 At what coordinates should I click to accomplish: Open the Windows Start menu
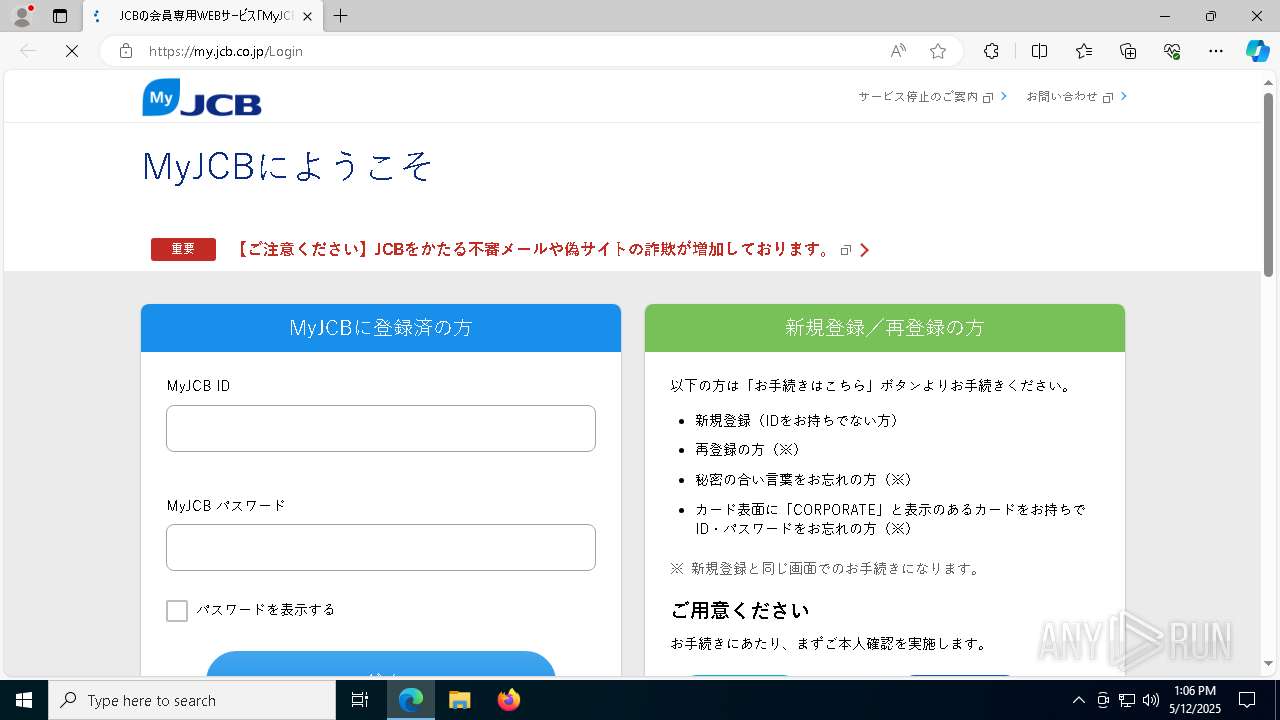point(23,700)
